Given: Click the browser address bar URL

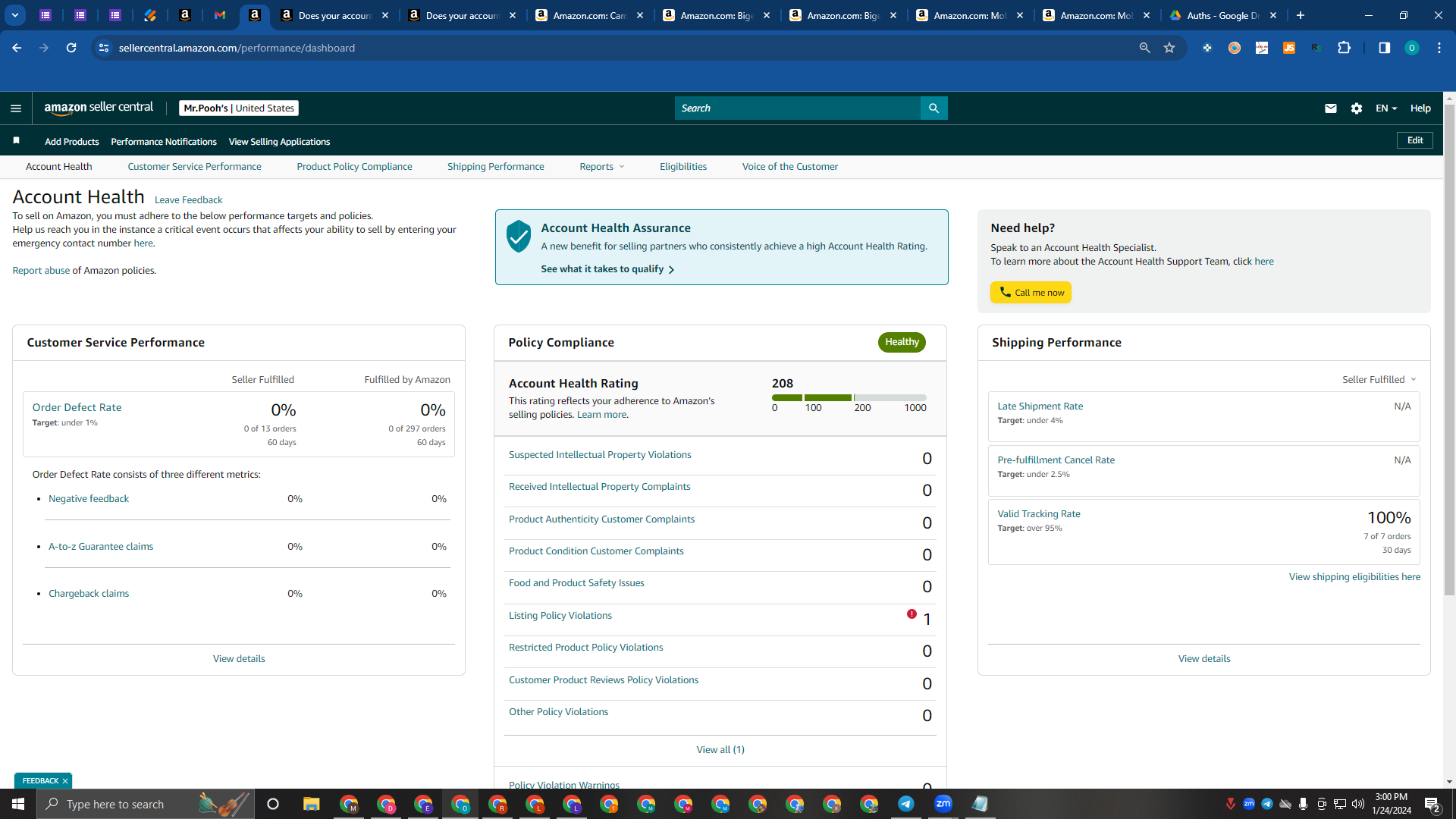Looking at the screenshot, I should click(x=237, y=48).
